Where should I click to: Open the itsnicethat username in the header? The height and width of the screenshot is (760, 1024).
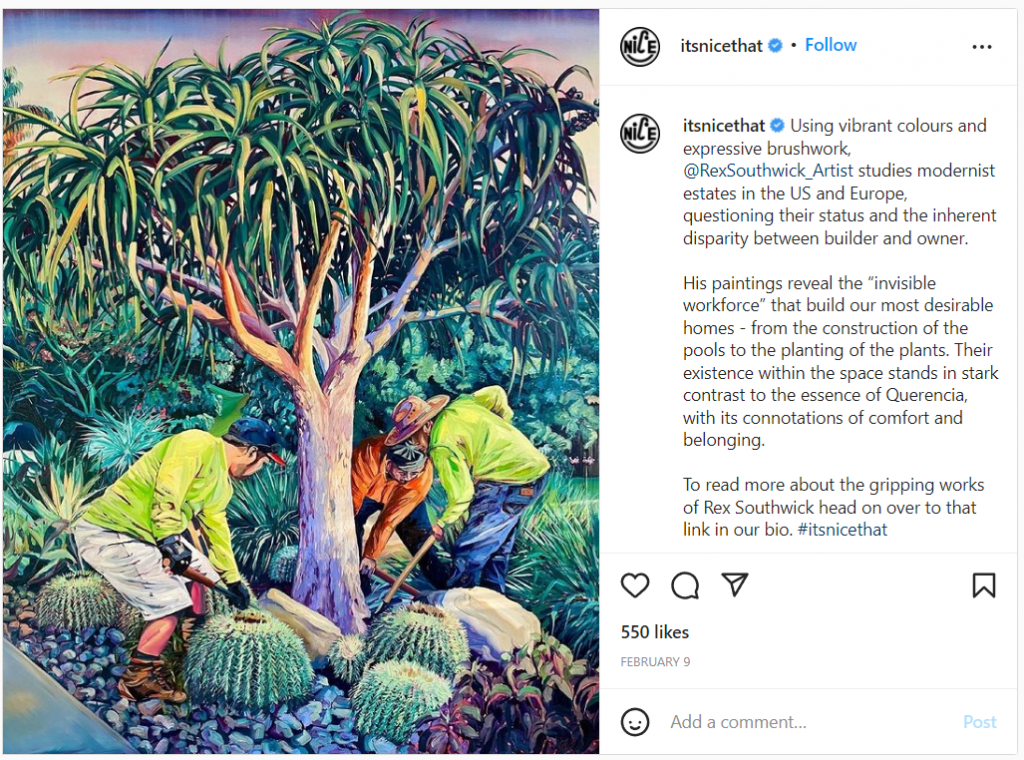(722, 45)
